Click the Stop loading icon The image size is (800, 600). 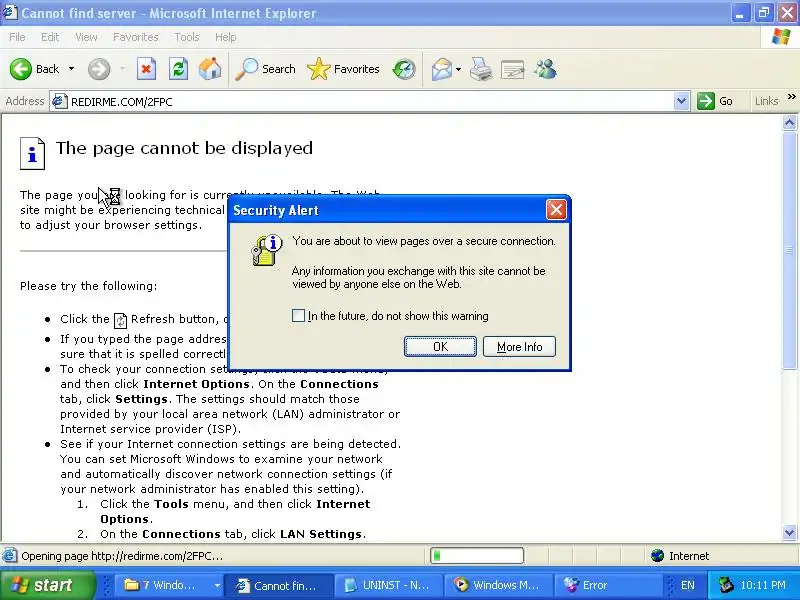click(146, 69)
